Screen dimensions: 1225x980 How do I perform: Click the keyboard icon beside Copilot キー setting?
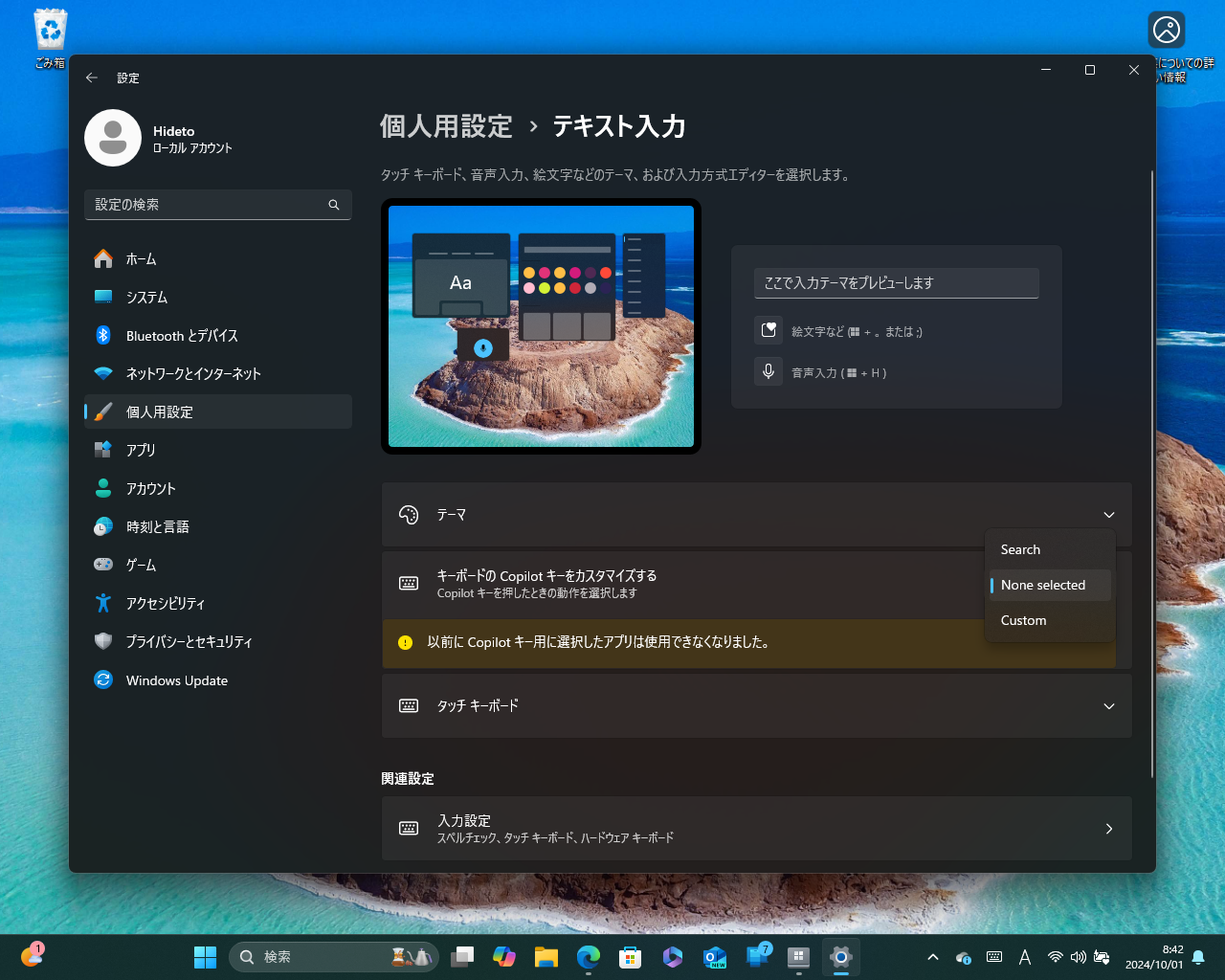click(409, 582)
